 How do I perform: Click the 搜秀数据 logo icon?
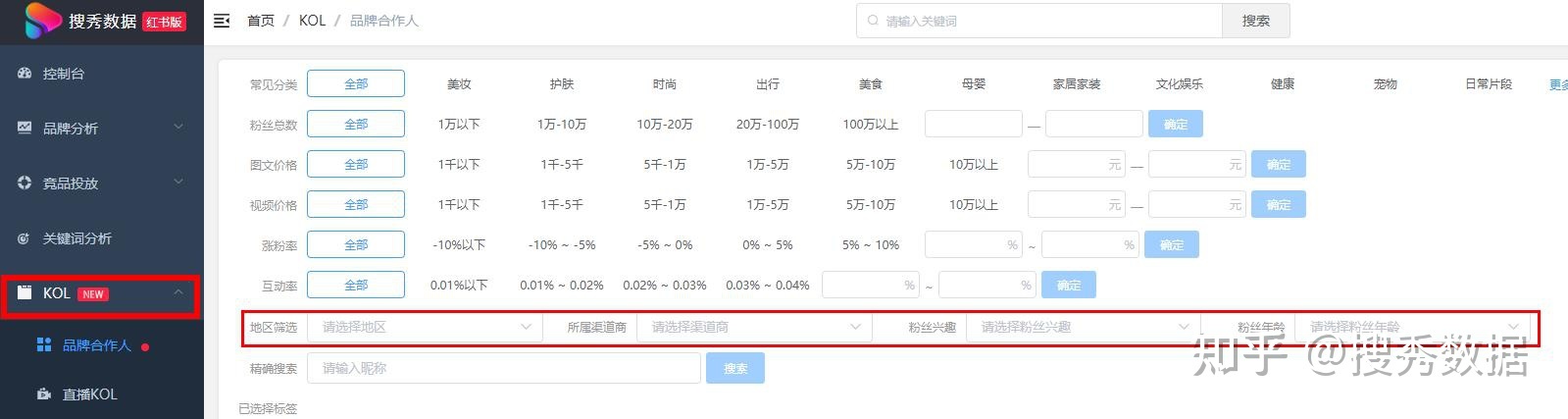point(42,20)
